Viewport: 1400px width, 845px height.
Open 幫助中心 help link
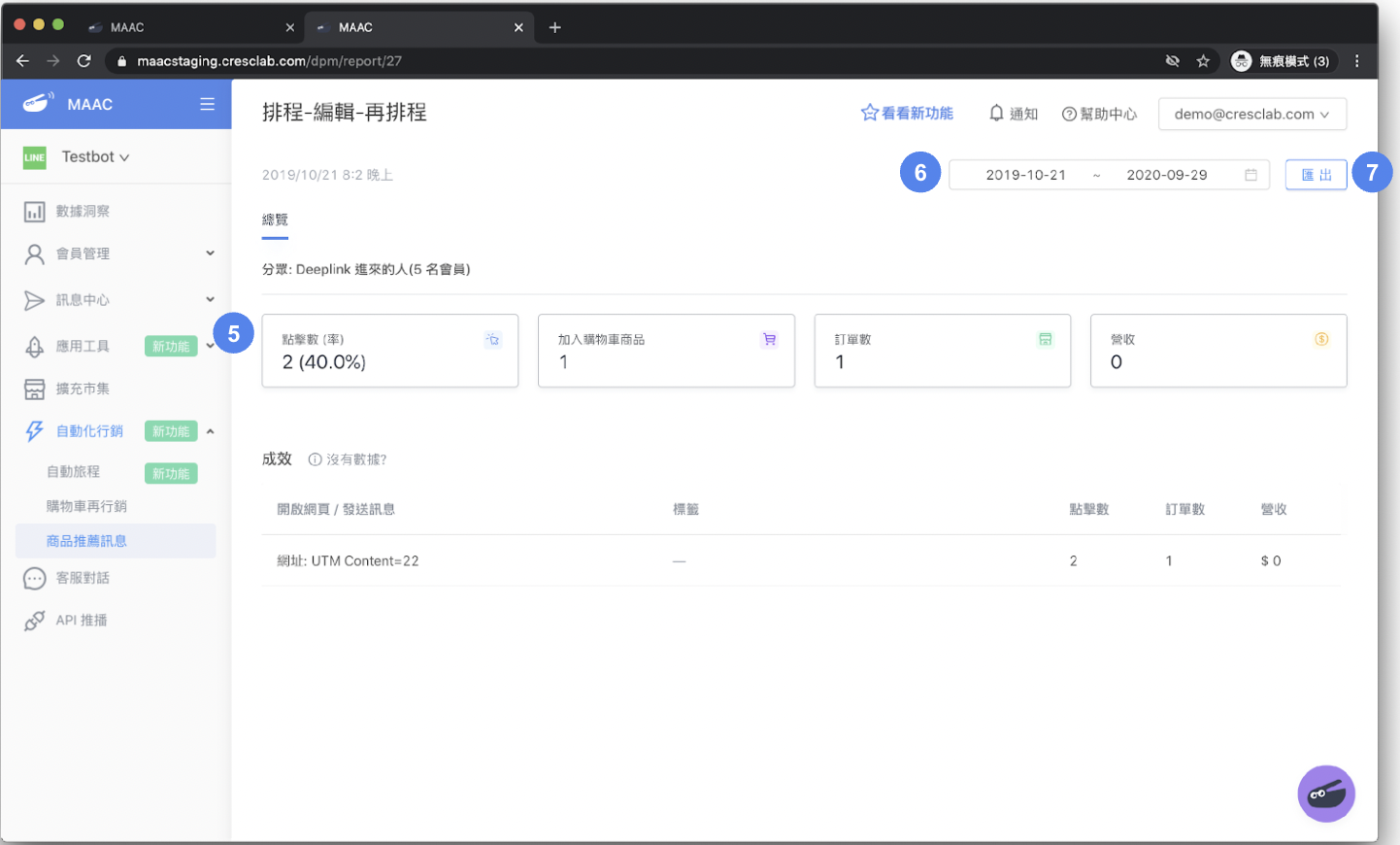1099,114
